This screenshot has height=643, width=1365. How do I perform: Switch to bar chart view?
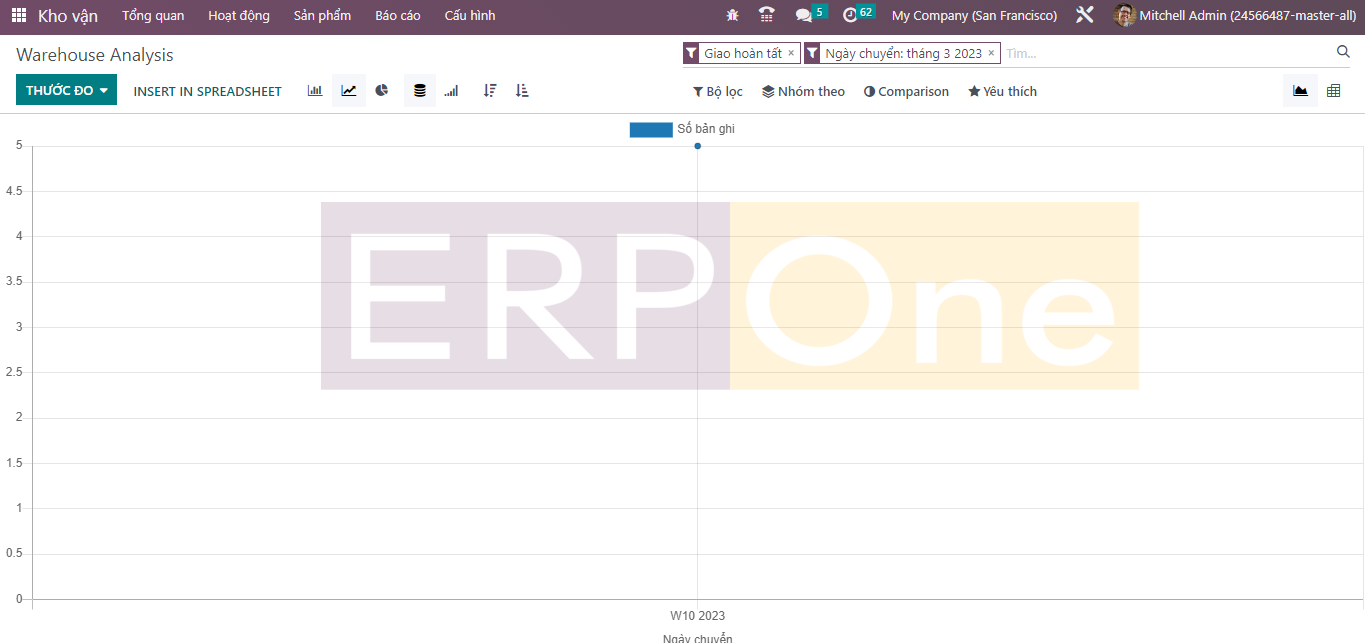[x=315, y=91]
